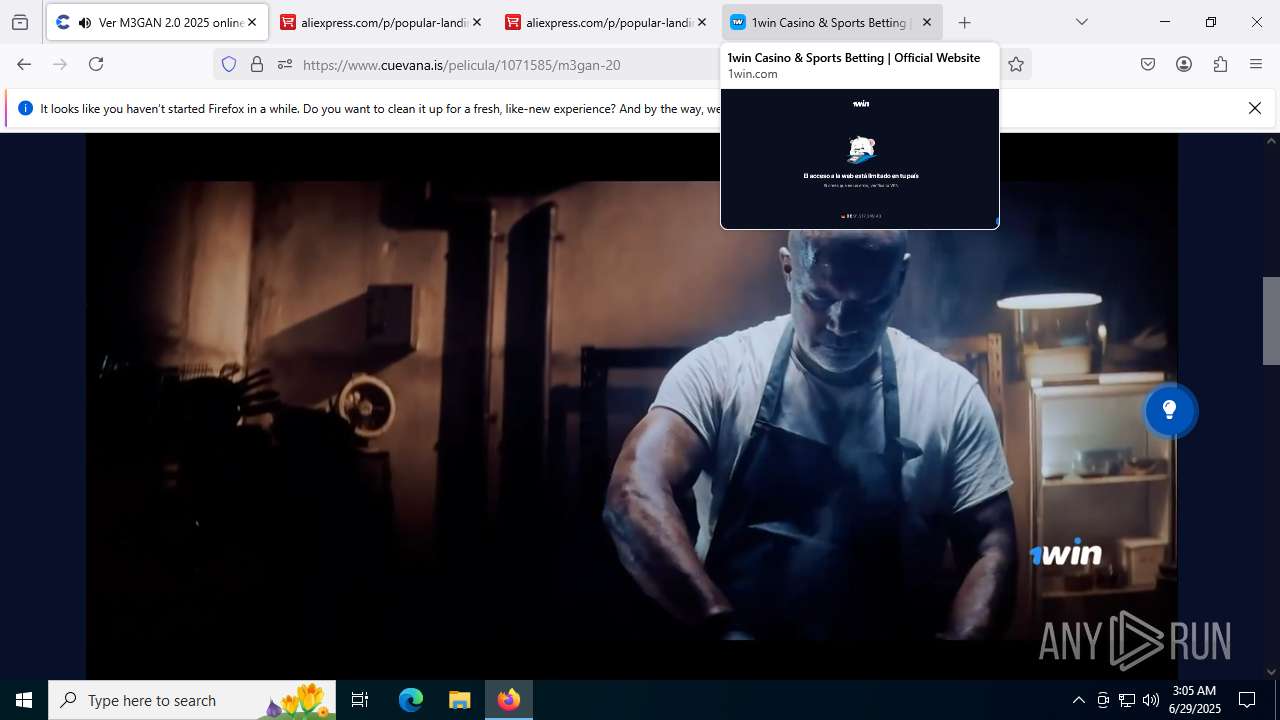Image resolution: width=1280 pixels, height=720 pixels.
Task: Close the 1win Casino tab
Action: pyautogui.click(x=927, y=22)
